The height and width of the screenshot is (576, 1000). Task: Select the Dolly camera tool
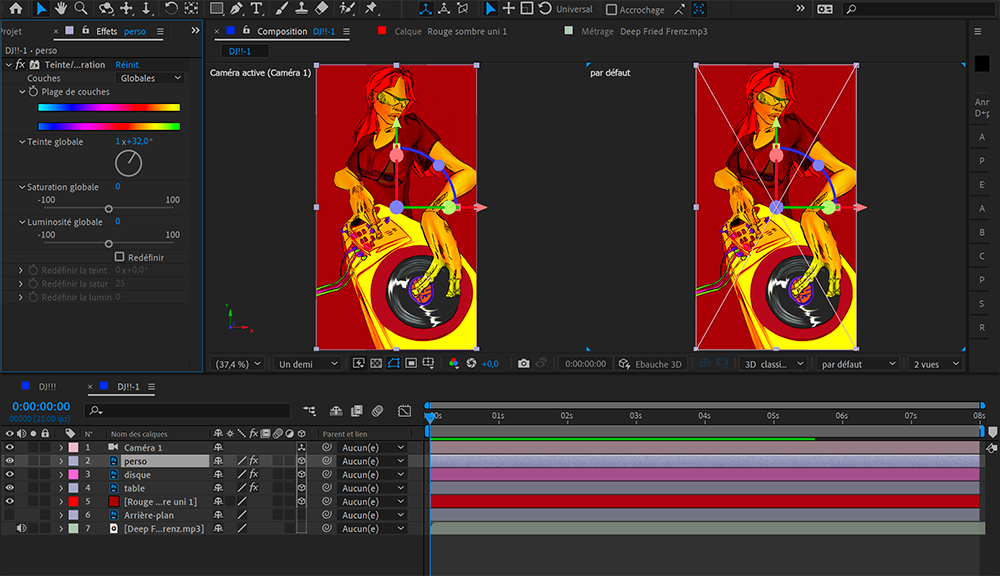tap(147, 8)
